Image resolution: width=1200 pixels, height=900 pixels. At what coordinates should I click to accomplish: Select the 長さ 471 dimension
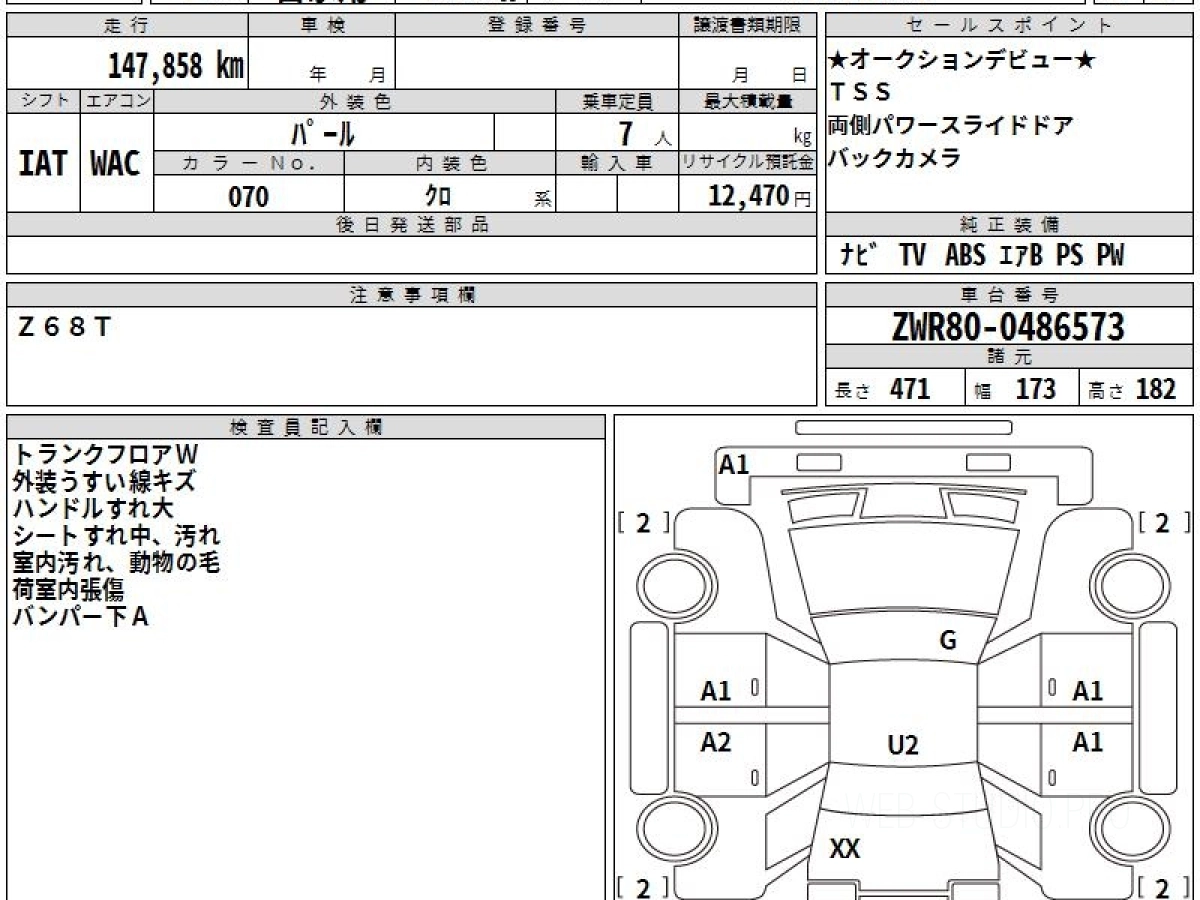coord(883,389)
